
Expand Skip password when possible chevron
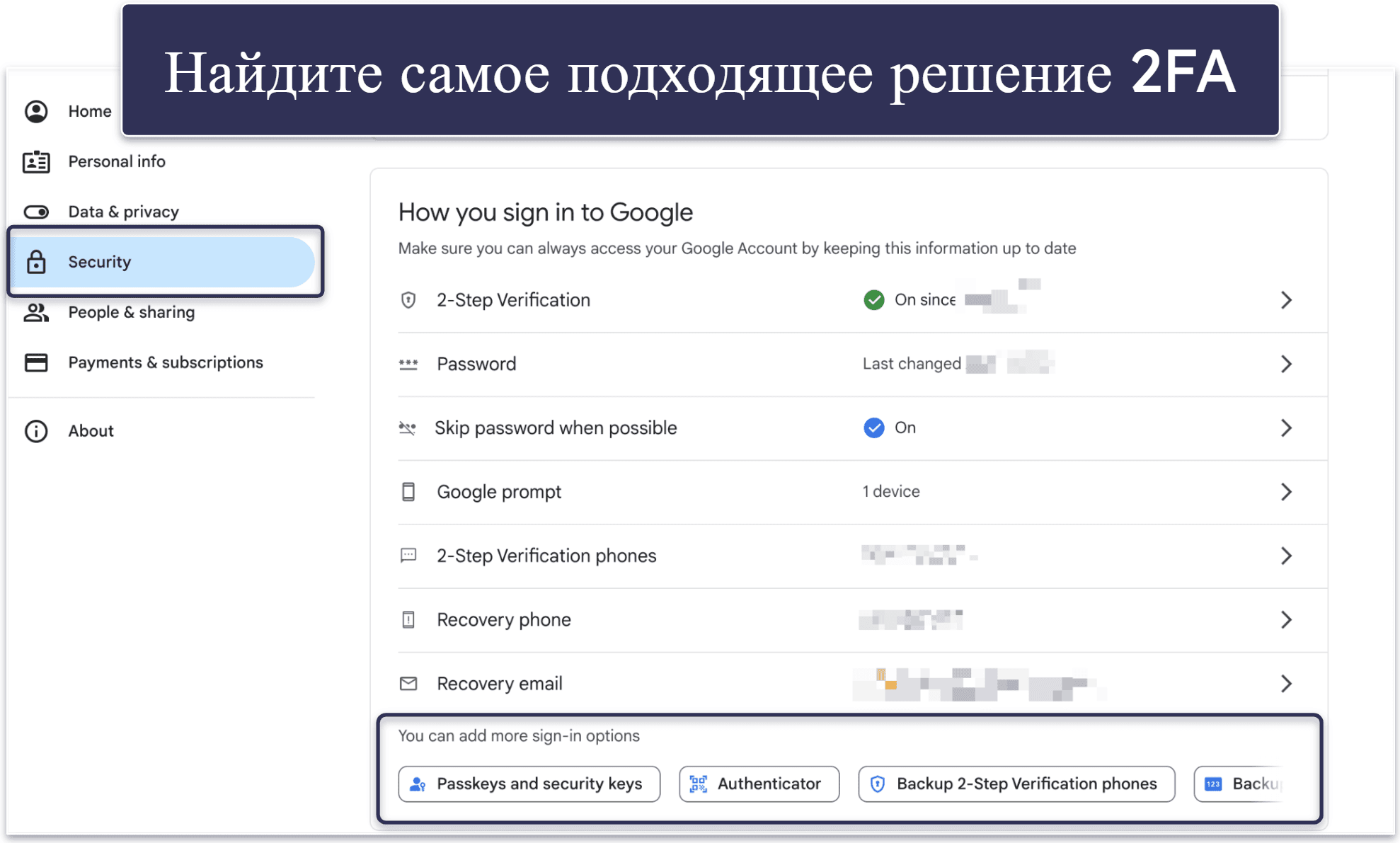pyautogui.click(x=1287, y=428)
